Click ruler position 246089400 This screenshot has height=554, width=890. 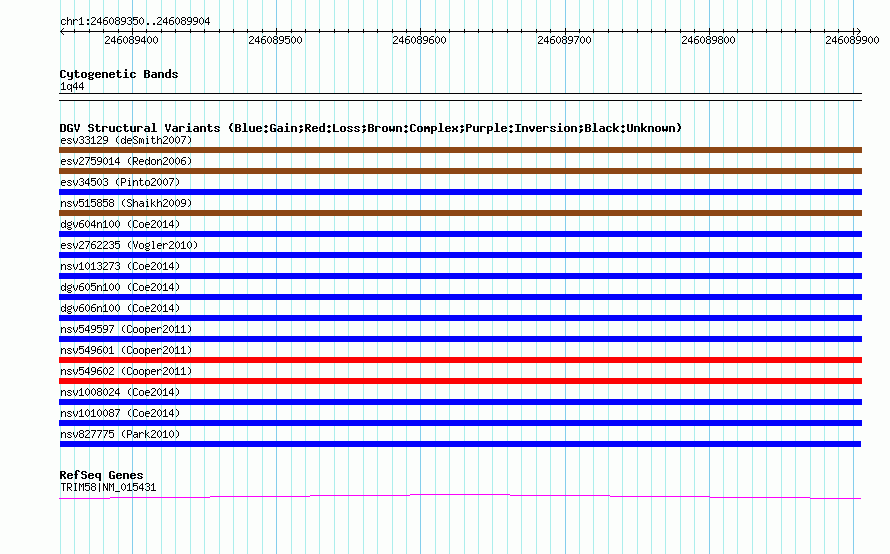132,40
